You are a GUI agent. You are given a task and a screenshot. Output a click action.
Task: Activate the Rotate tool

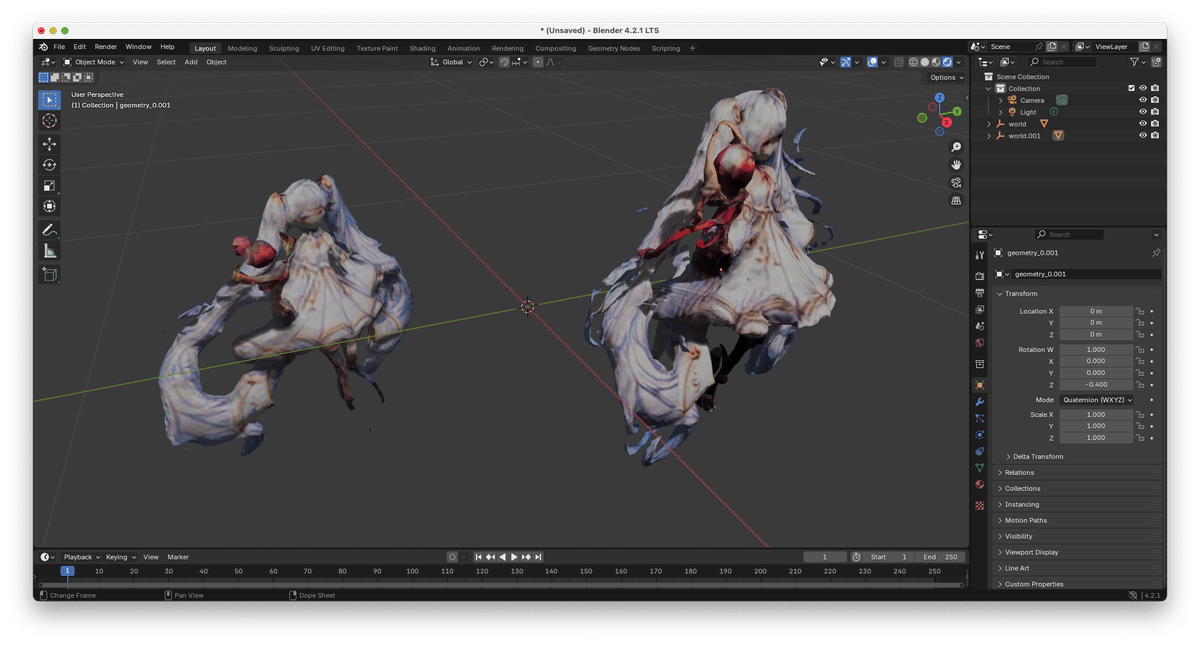[x=50, y=165]
